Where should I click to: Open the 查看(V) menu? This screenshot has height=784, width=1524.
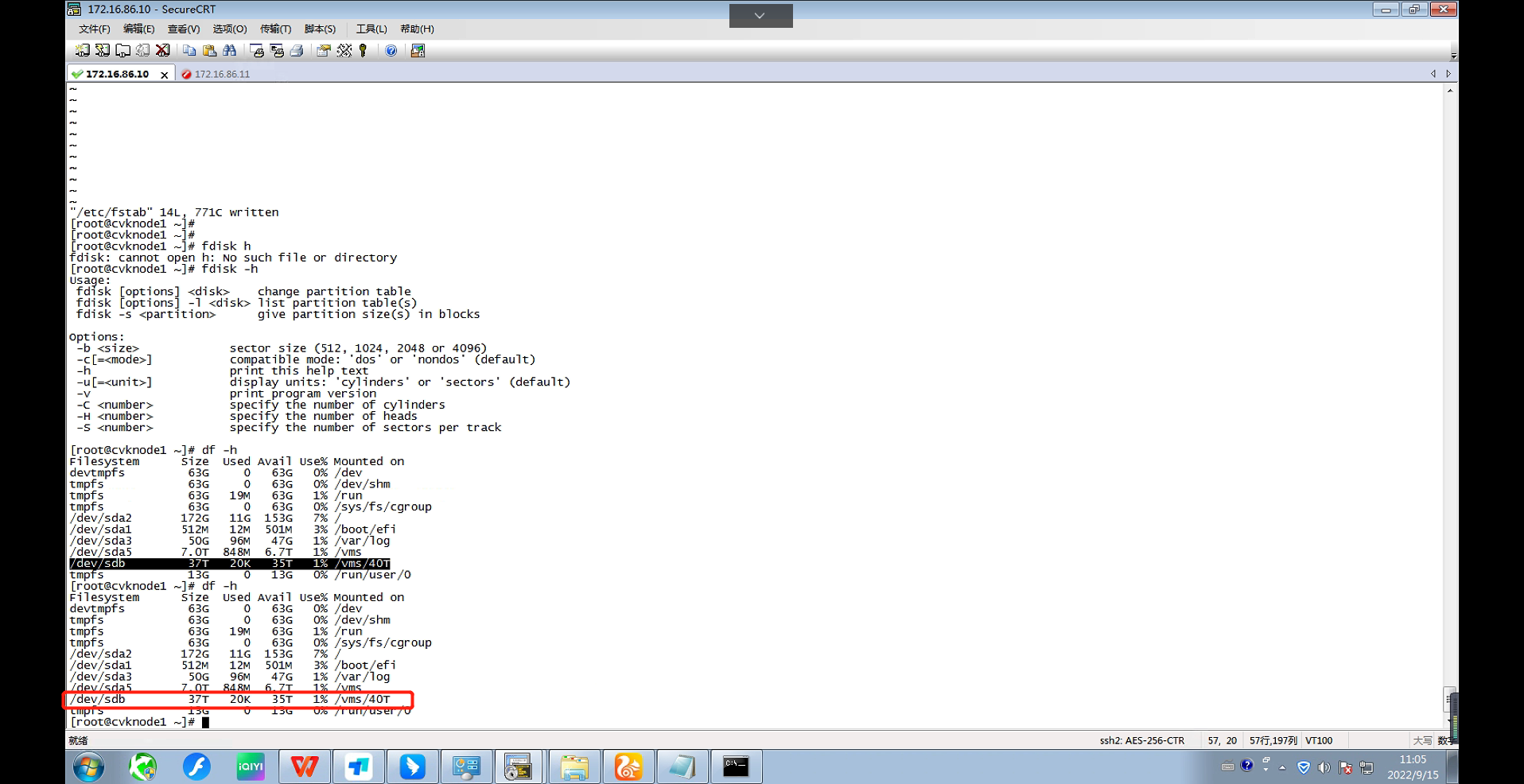184,29
